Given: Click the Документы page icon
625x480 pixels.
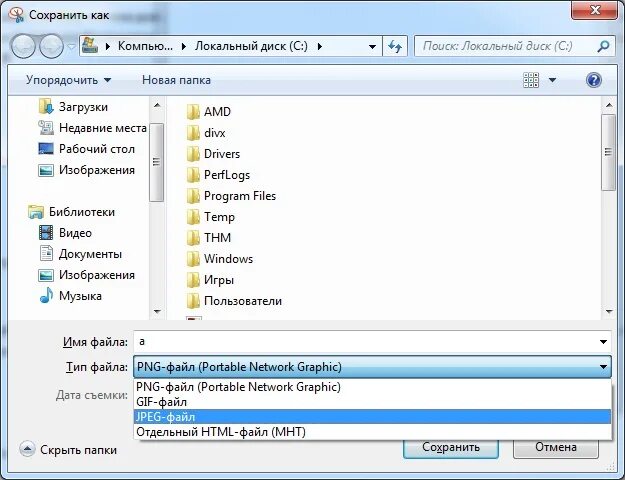Looking at the screenshot, I should 46,254.
